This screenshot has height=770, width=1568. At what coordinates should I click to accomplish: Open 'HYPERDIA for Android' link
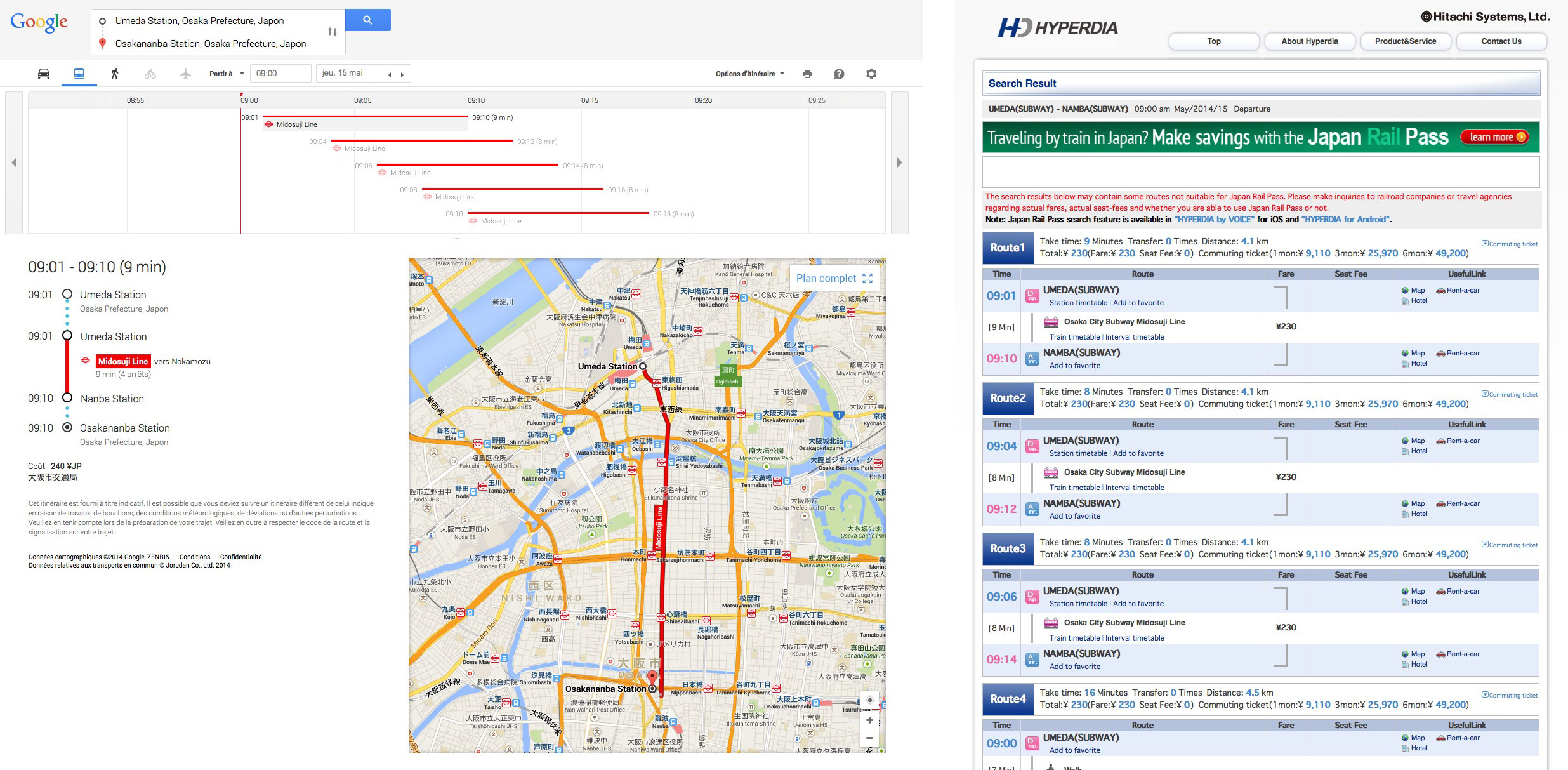point(1346,220)
